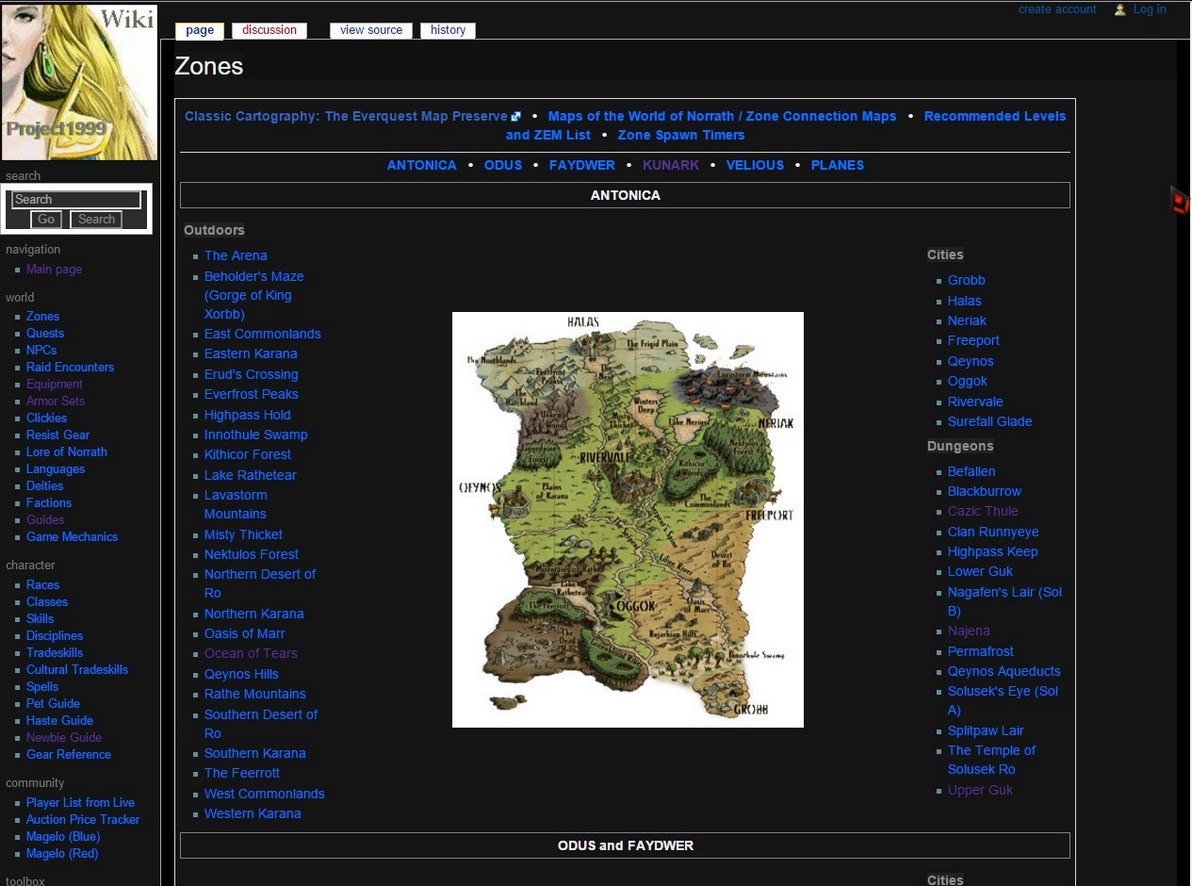
Task: Open the Antonica map image
Action: coord(628,519)
